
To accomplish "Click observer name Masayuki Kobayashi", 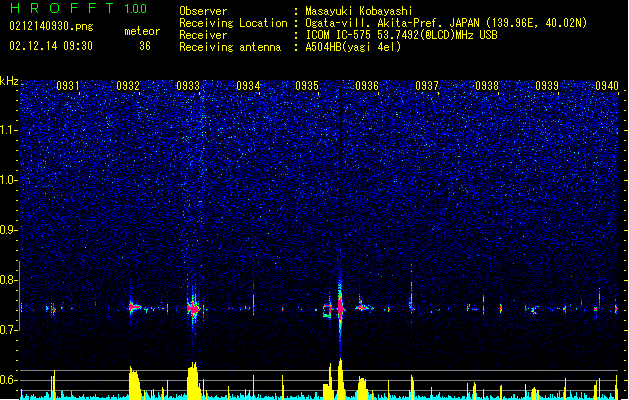I will click(x=359, y=11).
